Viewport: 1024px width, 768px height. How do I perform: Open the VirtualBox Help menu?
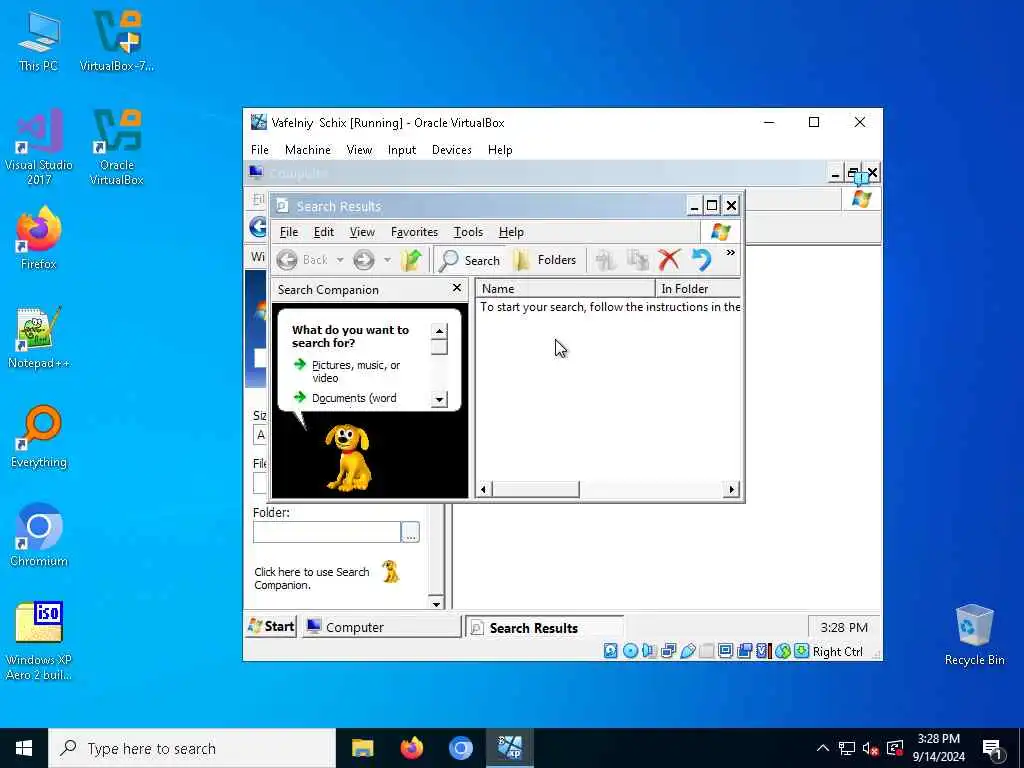coord(500,150)
